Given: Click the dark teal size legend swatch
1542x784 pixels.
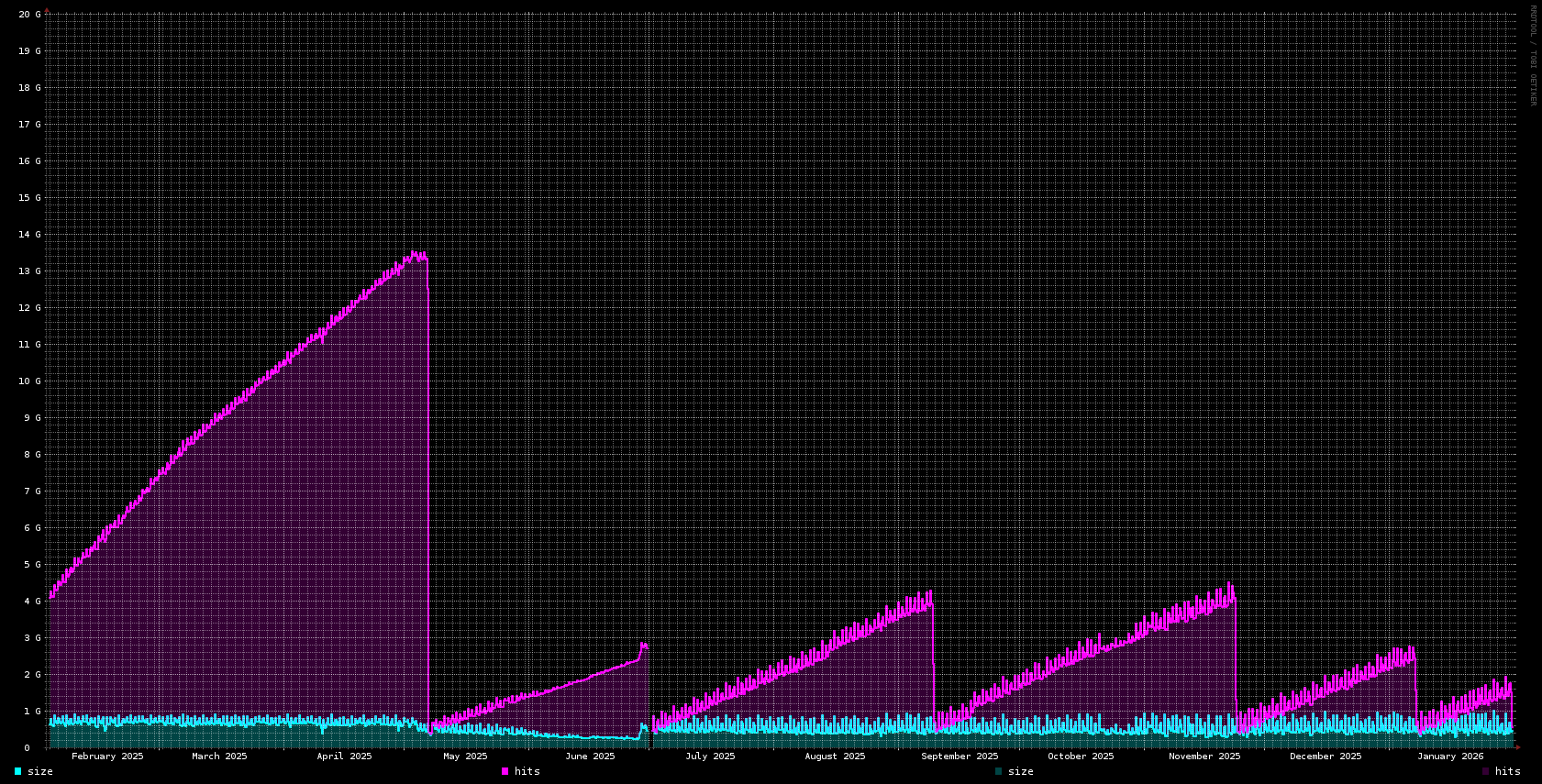Looking at the screenshot, I should click(998, 771).
